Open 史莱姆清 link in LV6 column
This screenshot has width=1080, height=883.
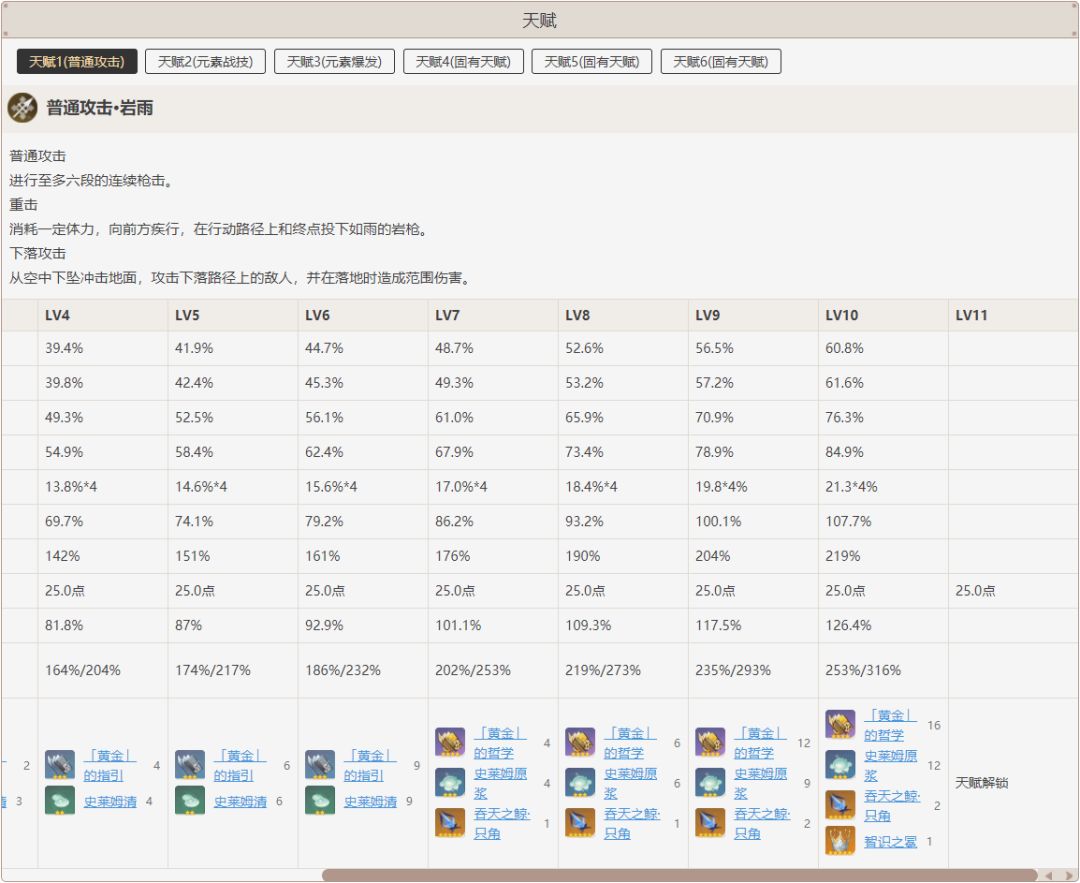pyautogui.click(x=371, y=801)
